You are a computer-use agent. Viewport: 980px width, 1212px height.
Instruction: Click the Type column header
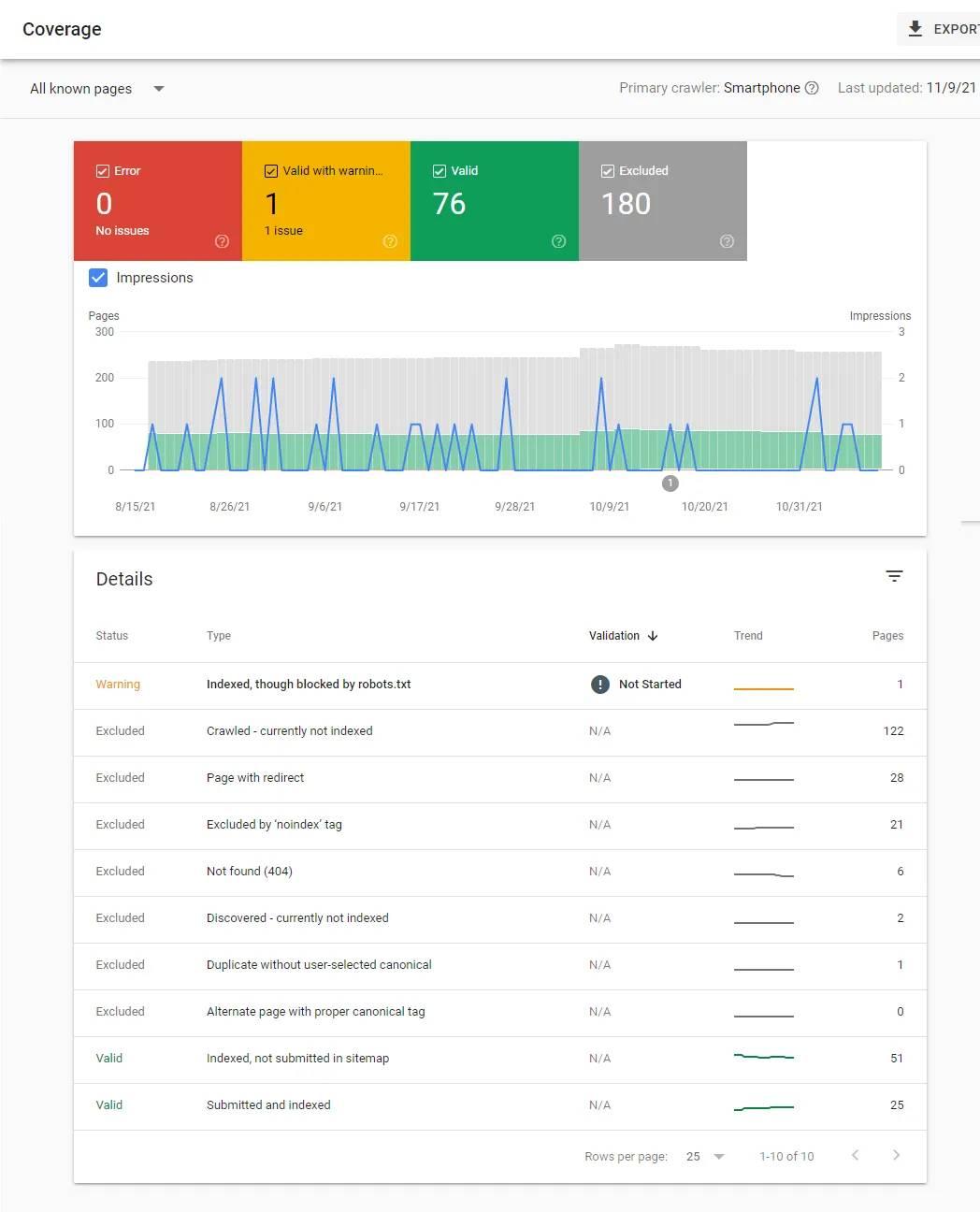point(219,636)
